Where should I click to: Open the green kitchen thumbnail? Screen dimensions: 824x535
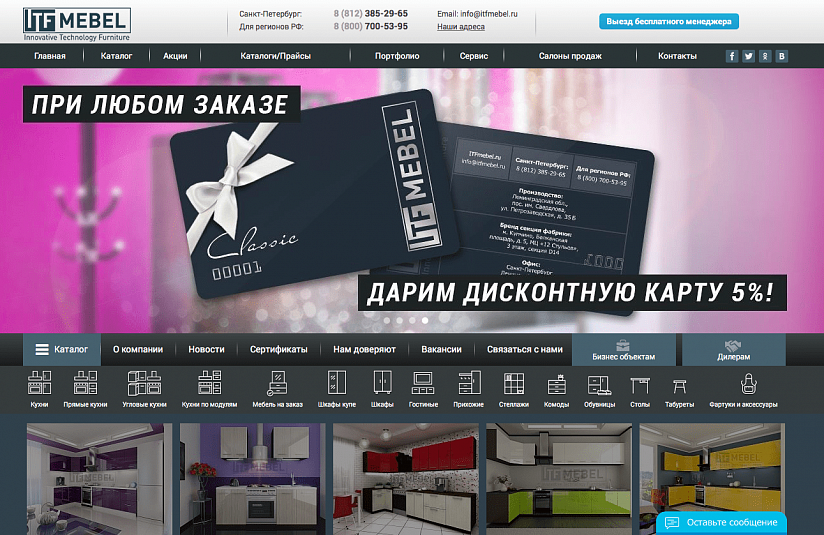pos(559,479)
